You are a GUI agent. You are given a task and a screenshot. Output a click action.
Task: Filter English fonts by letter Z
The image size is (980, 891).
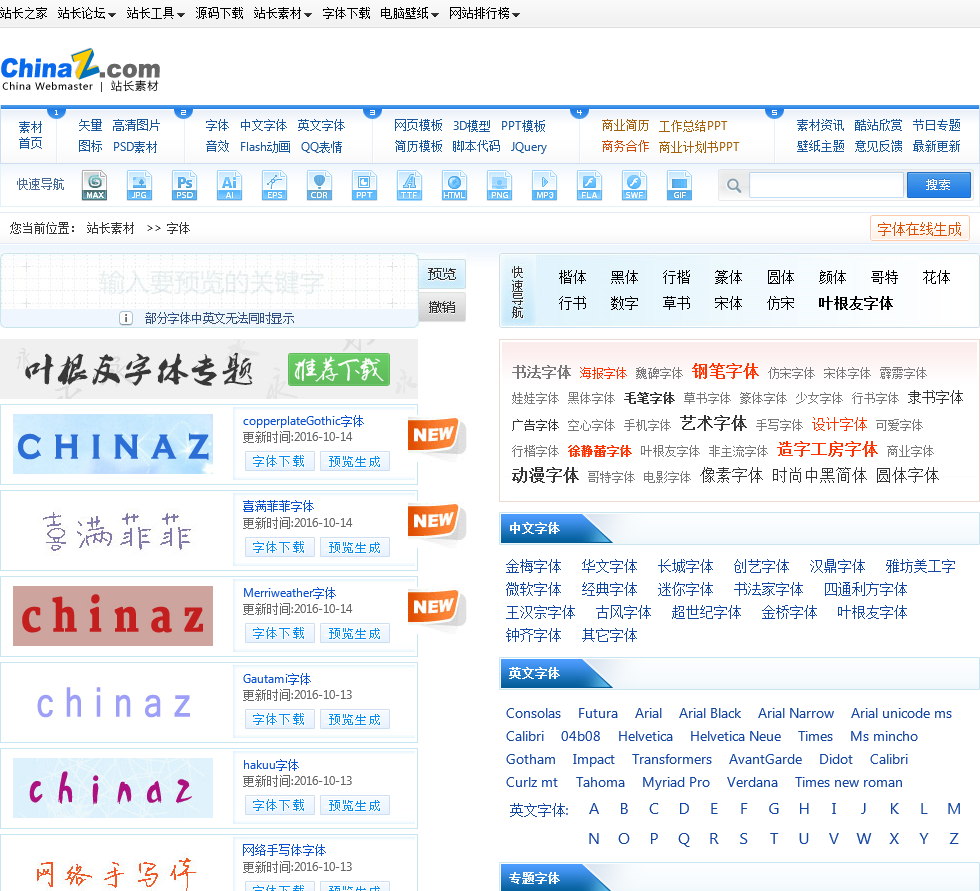point(954,839)
